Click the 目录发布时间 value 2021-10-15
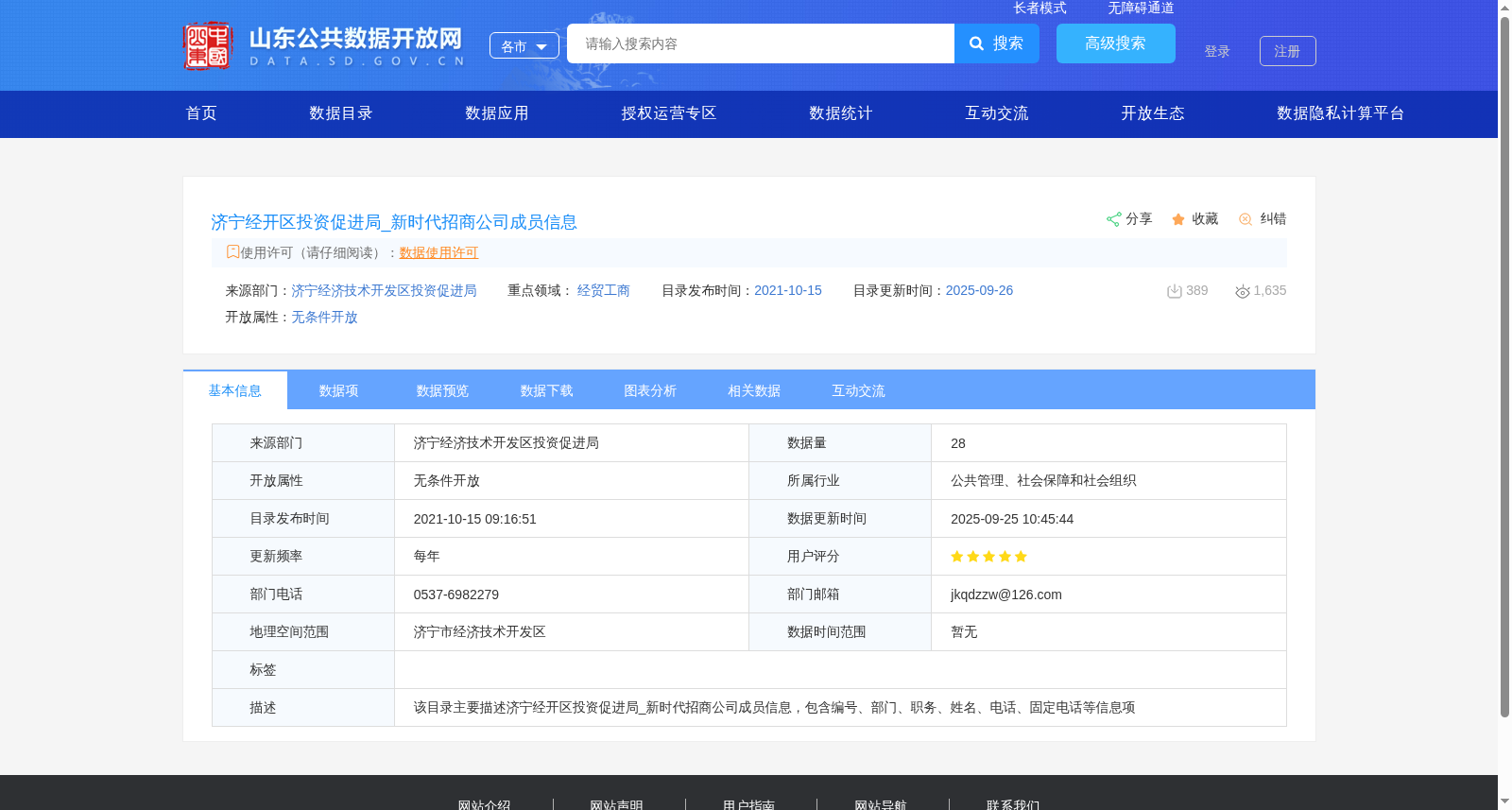The width and height of the screenshot is (1512, 810). (788, 290)
